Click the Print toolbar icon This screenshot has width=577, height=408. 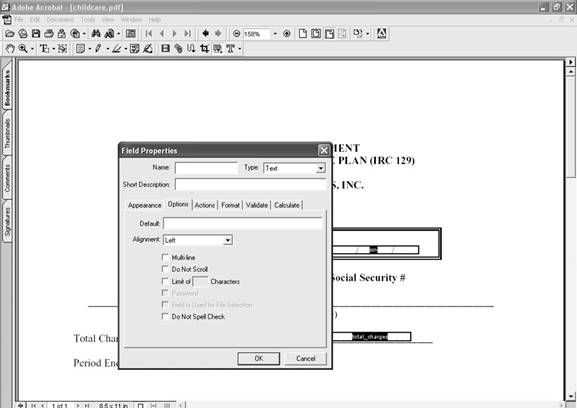pos(49,34)
